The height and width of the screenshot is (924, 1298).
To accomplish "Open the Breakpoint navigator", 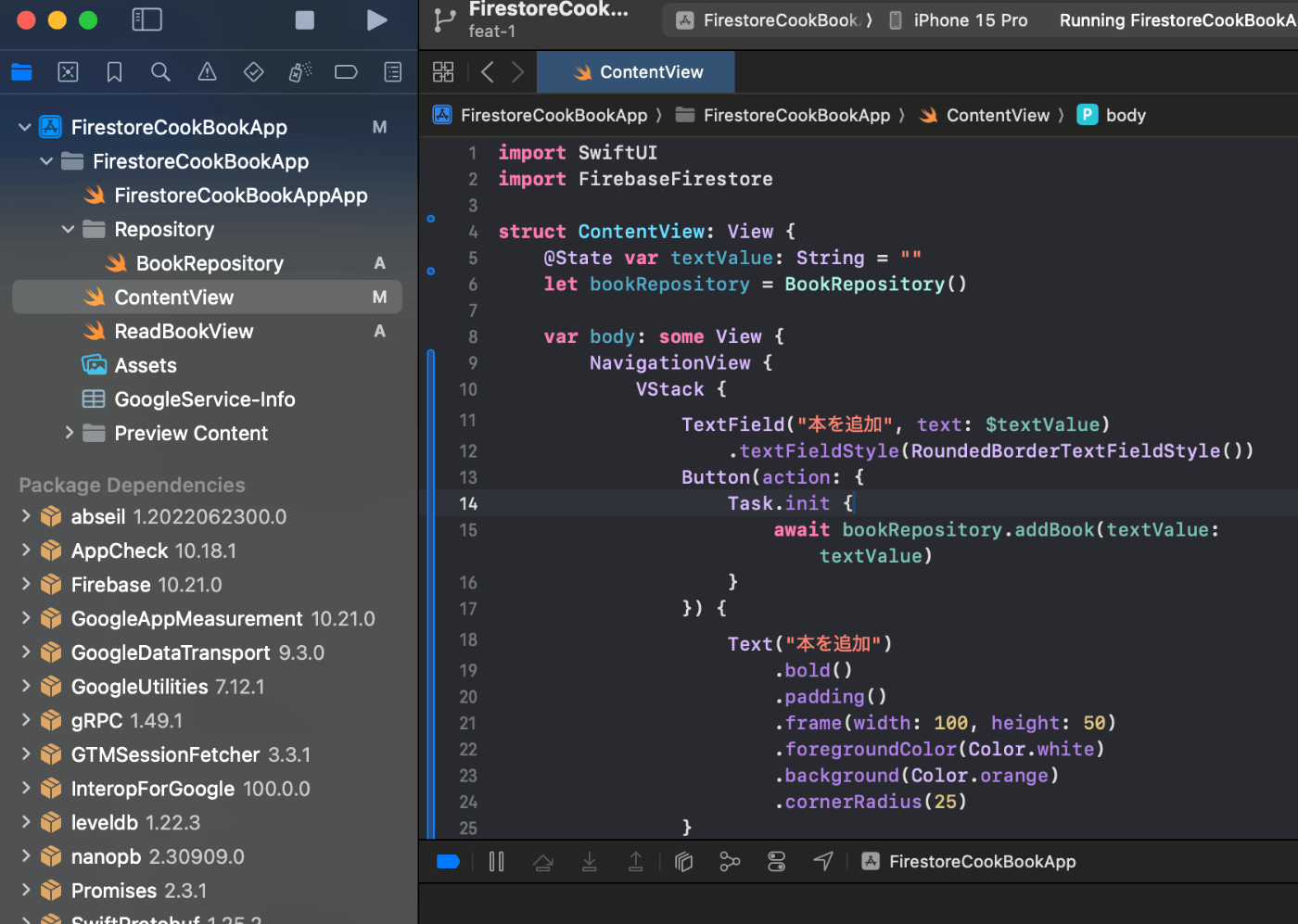I will pyautogui.click(x=346, y=72).
